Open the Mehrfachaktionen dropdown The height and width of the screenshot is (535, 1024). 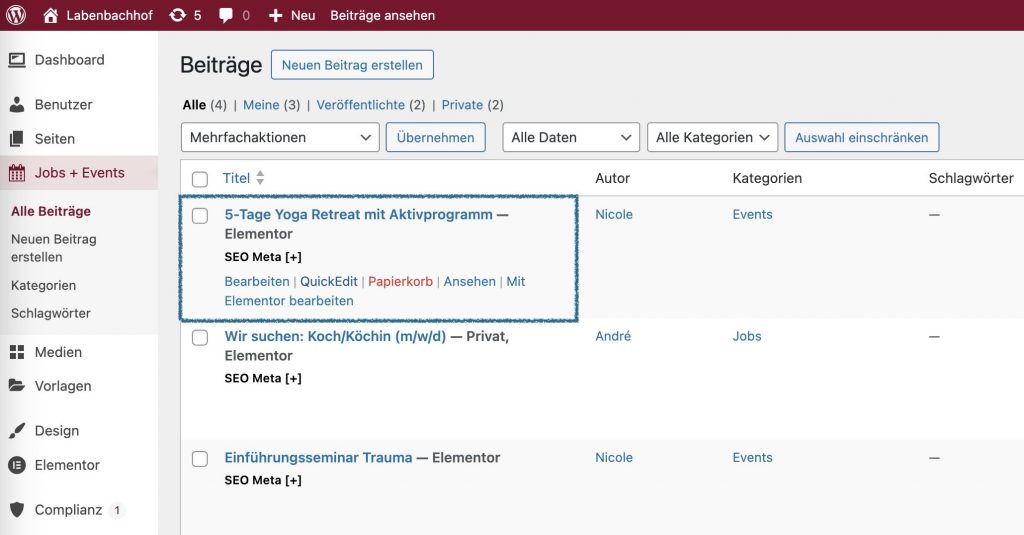pyautogui.click(x=280, y=137)
